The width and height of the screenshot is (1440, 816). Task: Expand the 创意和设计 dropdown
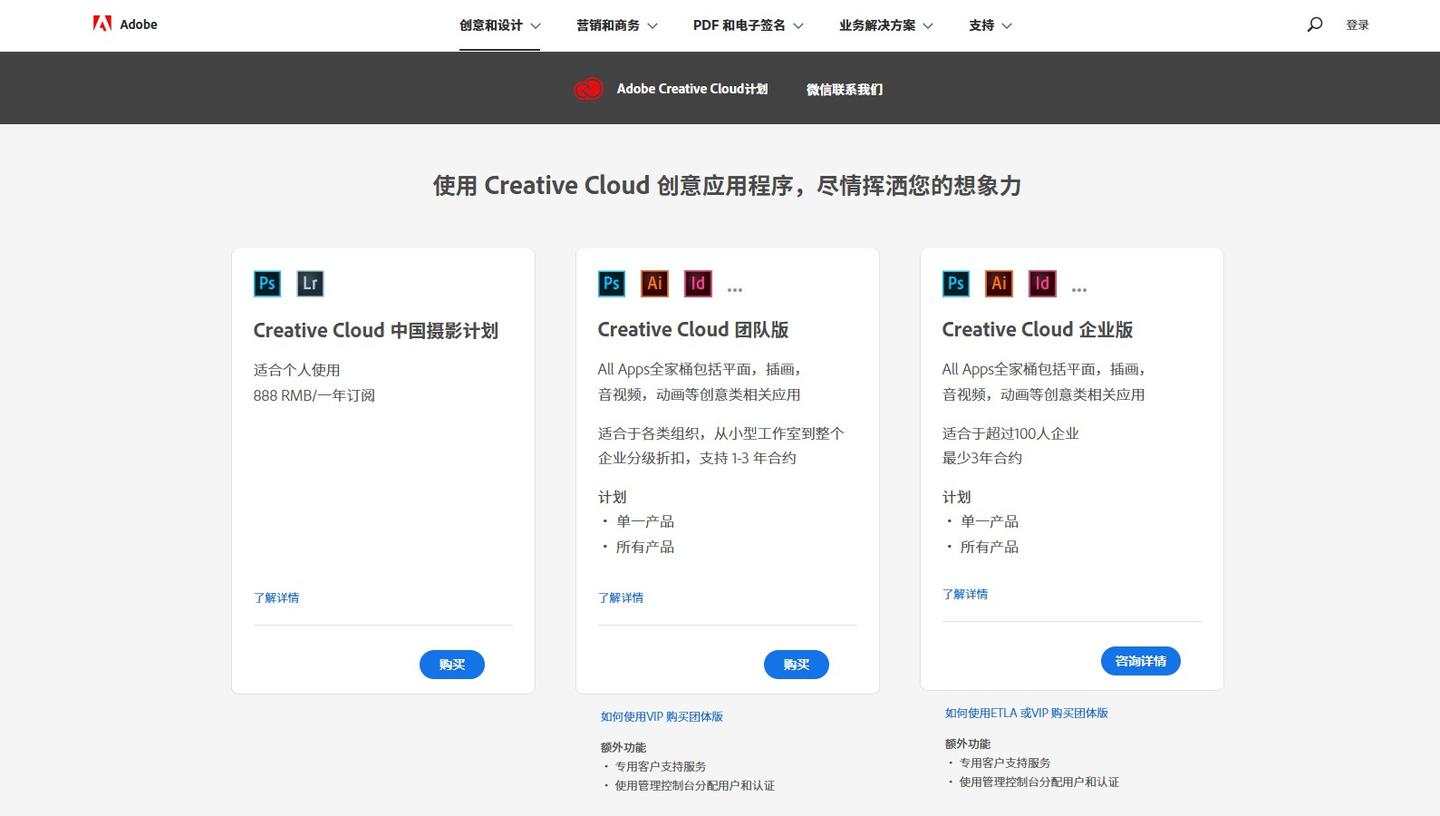[499, 25]
